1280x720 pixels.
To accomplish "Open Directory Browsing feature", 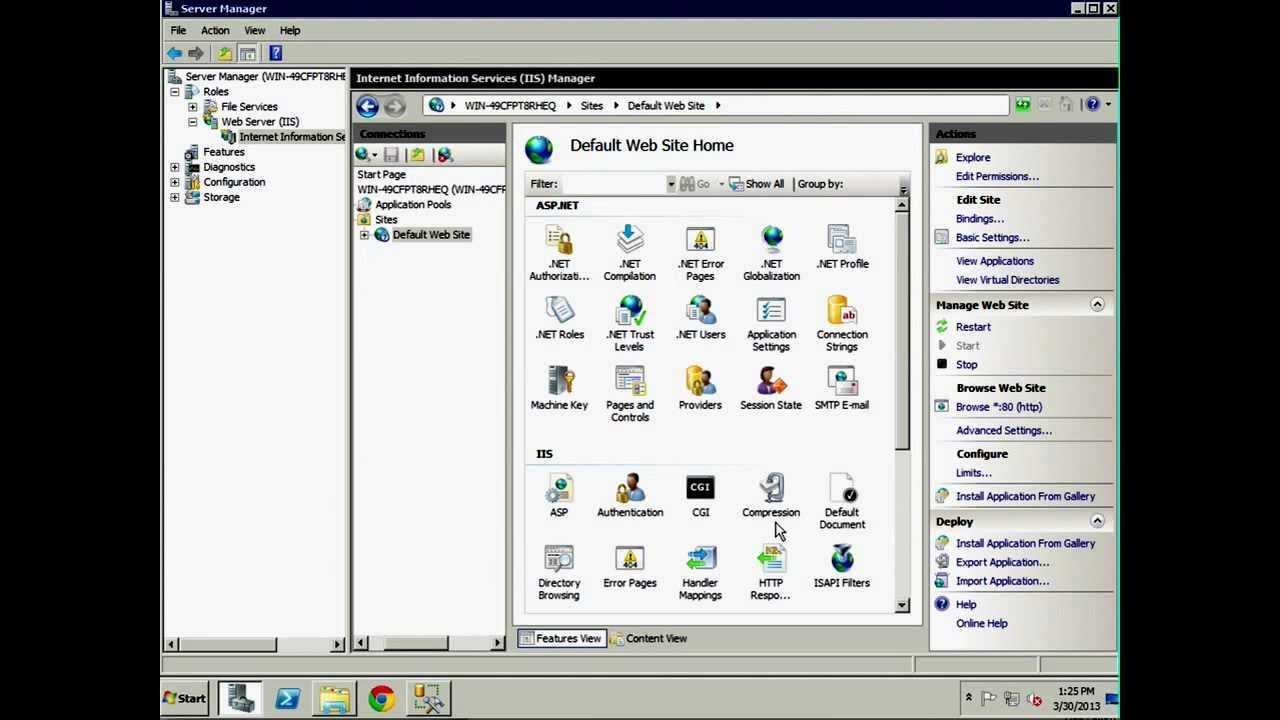I will click(x=559, y=572).
